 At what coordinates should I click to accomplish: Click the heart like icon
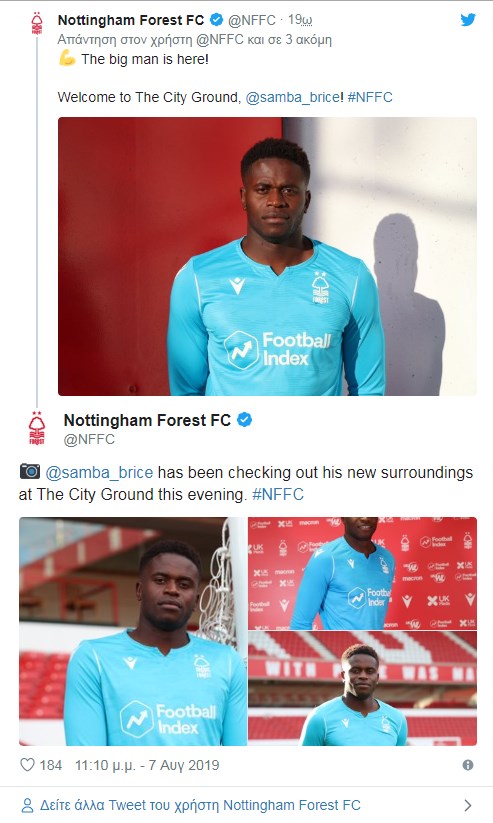click(27, 765)
